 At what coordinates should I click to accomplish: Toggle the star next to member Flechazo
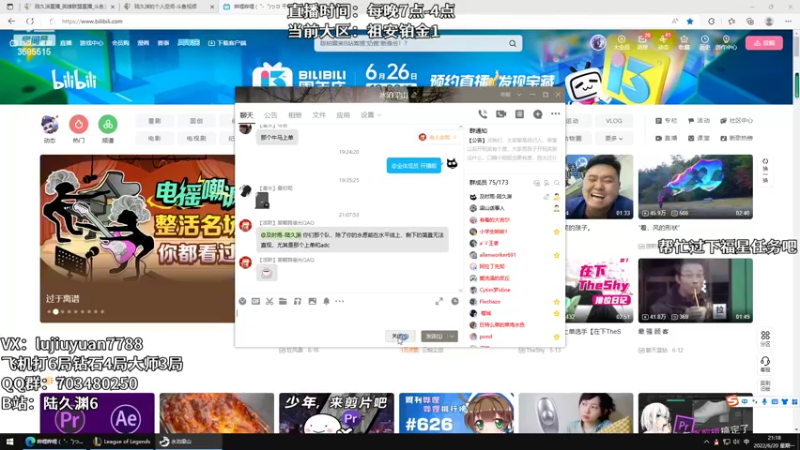coord(557,302)
